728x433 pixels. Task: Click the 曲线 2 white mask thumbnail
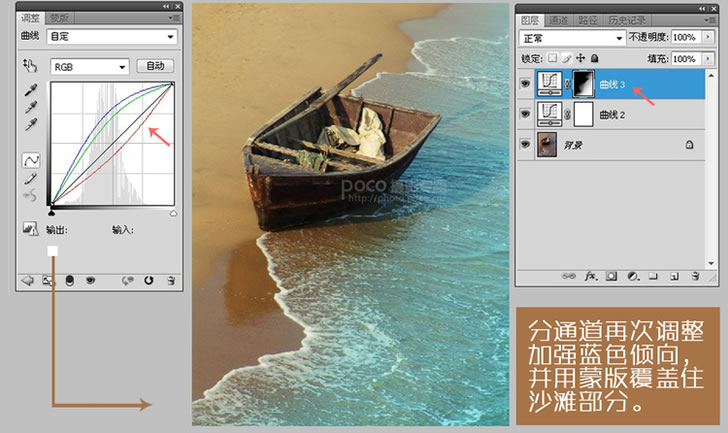click(x=584, y=114)
